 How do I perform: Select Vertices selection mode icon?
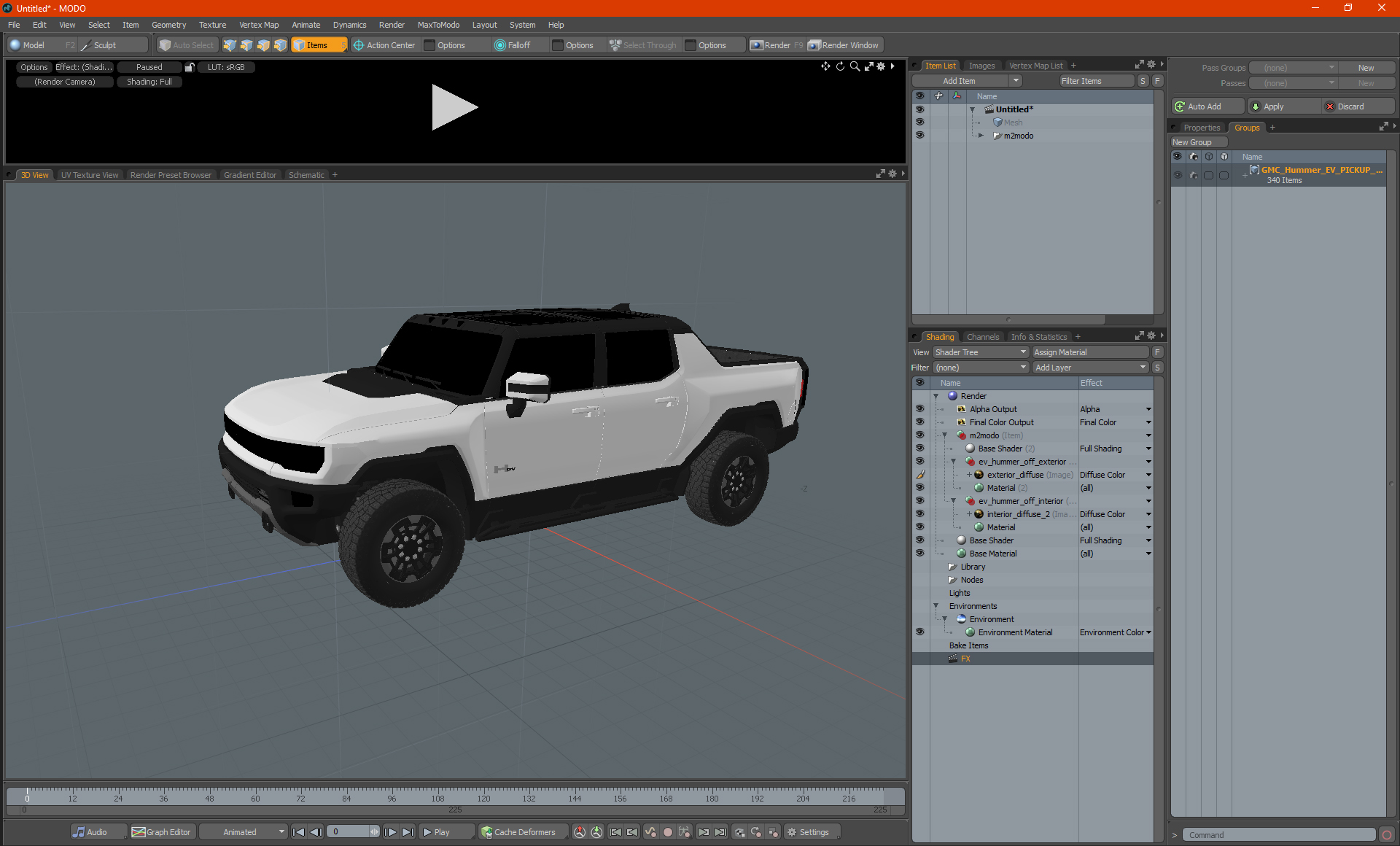coord(230,45)
